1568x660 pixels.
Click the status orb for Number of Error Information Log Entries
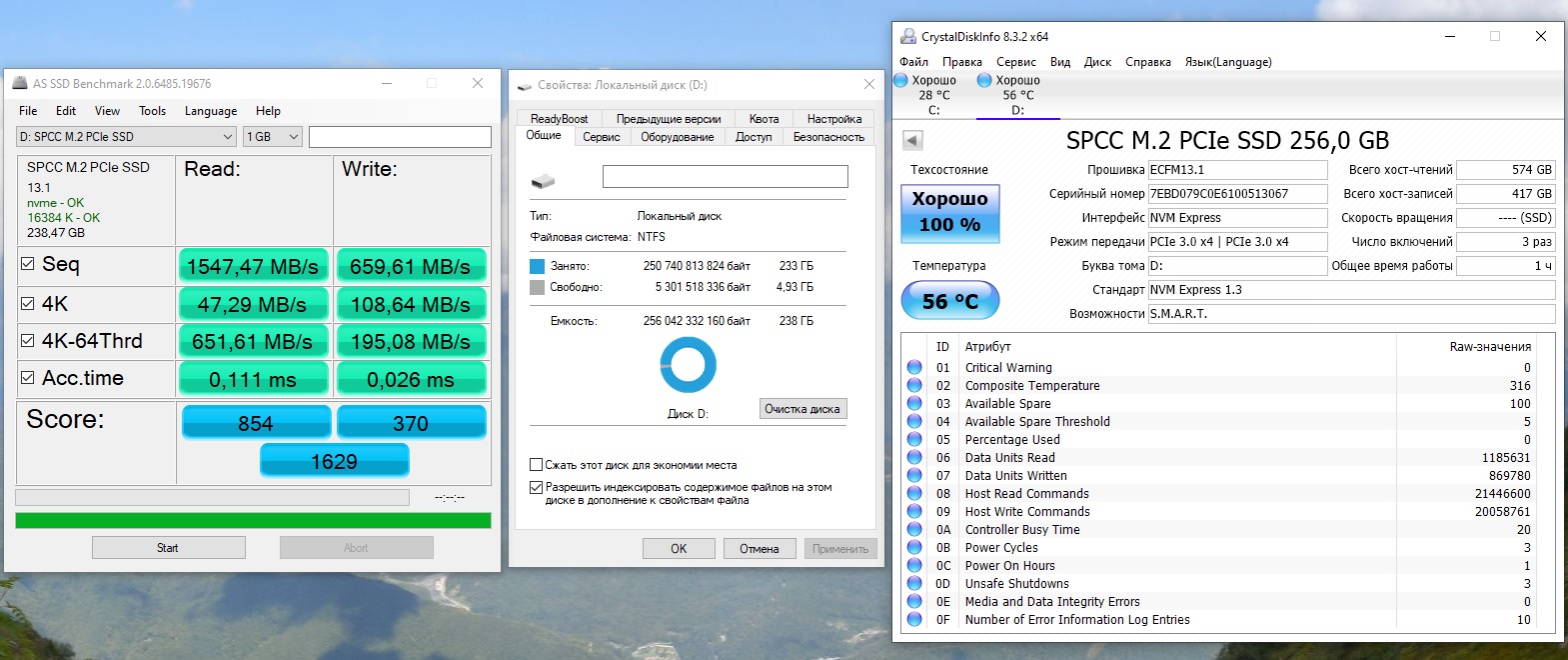click(x=914, y=619)
